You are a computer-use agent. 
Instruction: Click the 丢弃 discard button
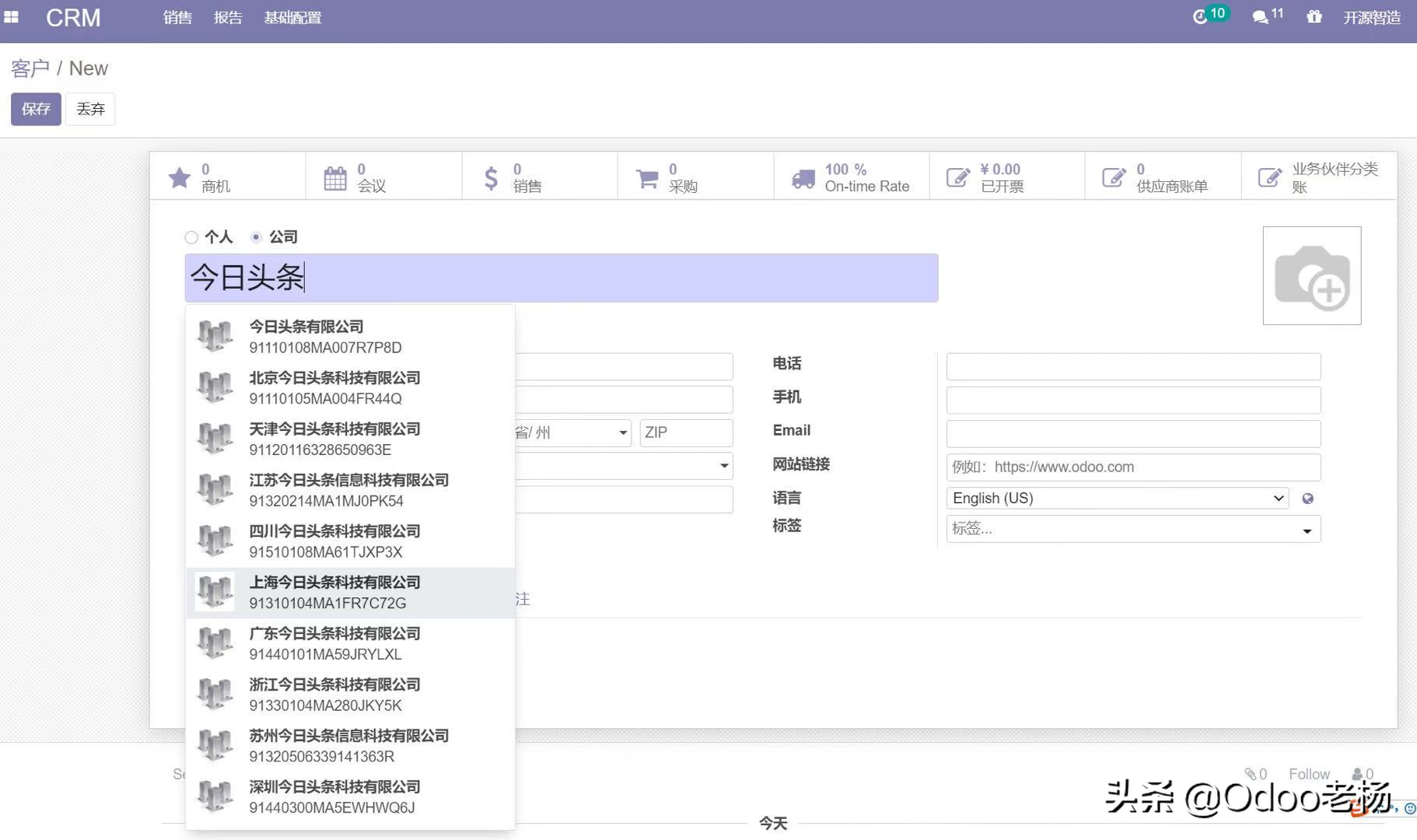(x=90, y=109)
